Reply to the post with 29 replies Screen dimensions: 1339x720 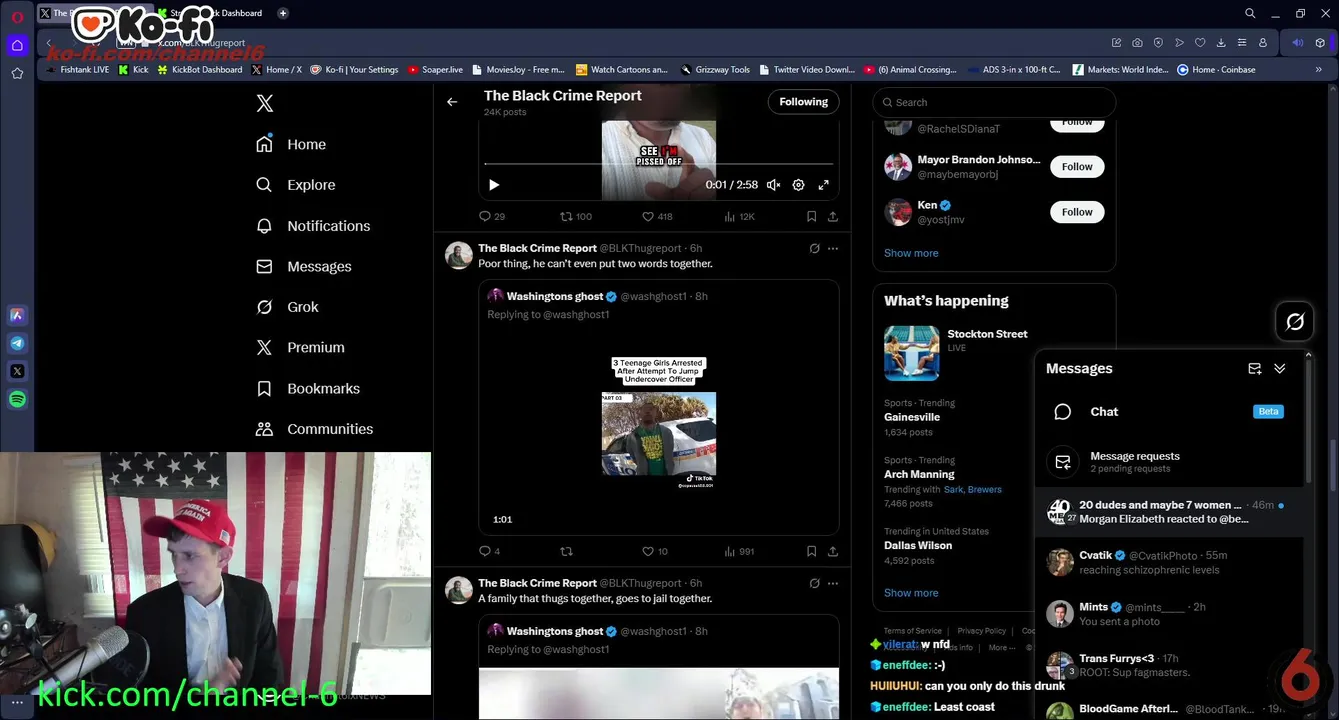[x=492, y=216]
